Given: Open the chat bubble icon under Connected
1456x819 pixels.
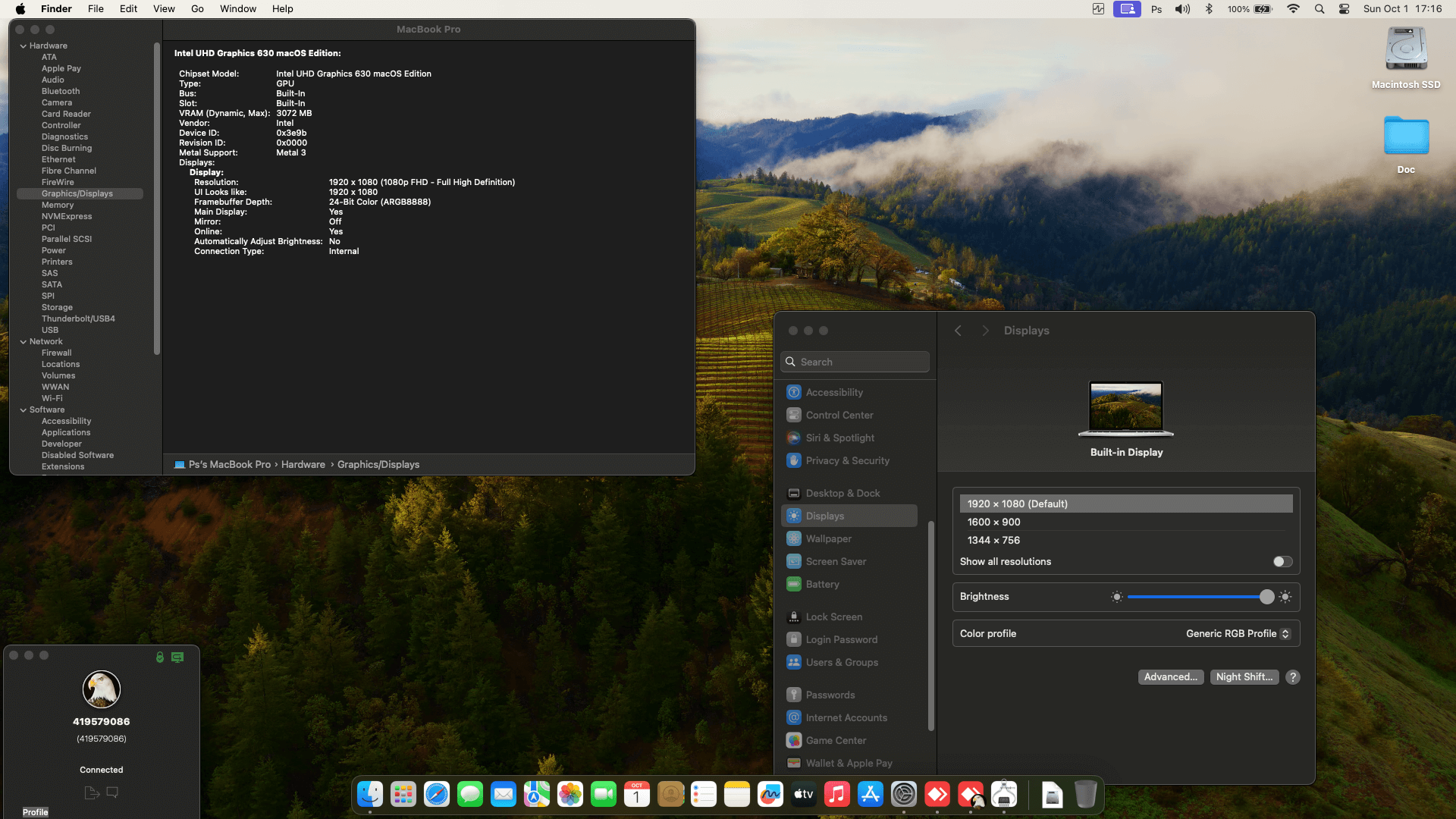Looking at the screenshot, I should coord(112,792).
